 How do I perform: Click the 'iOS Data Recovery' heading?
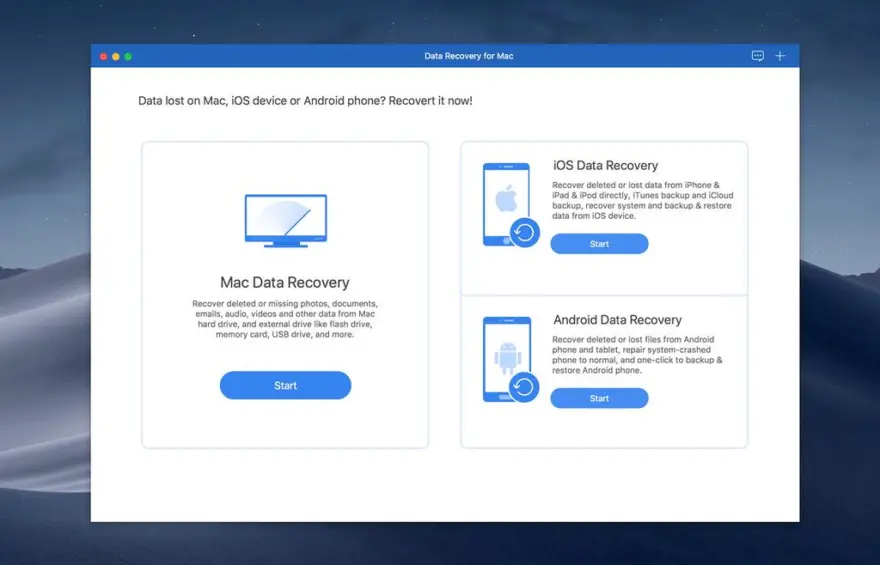[x=606, y=166]
